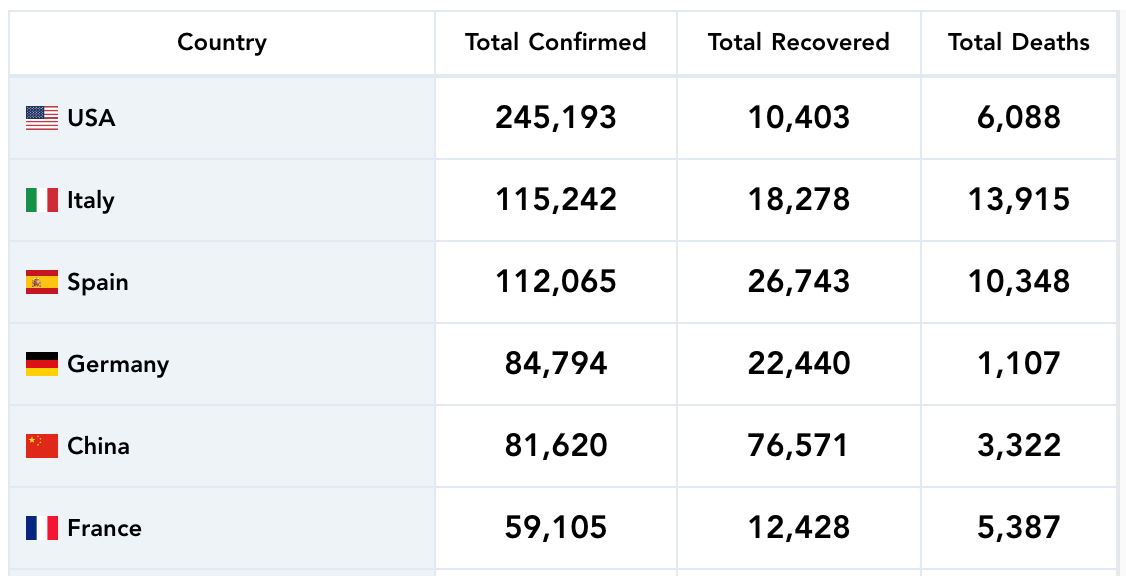Click Germany total deaths value 1,107

pos(1018,364)
